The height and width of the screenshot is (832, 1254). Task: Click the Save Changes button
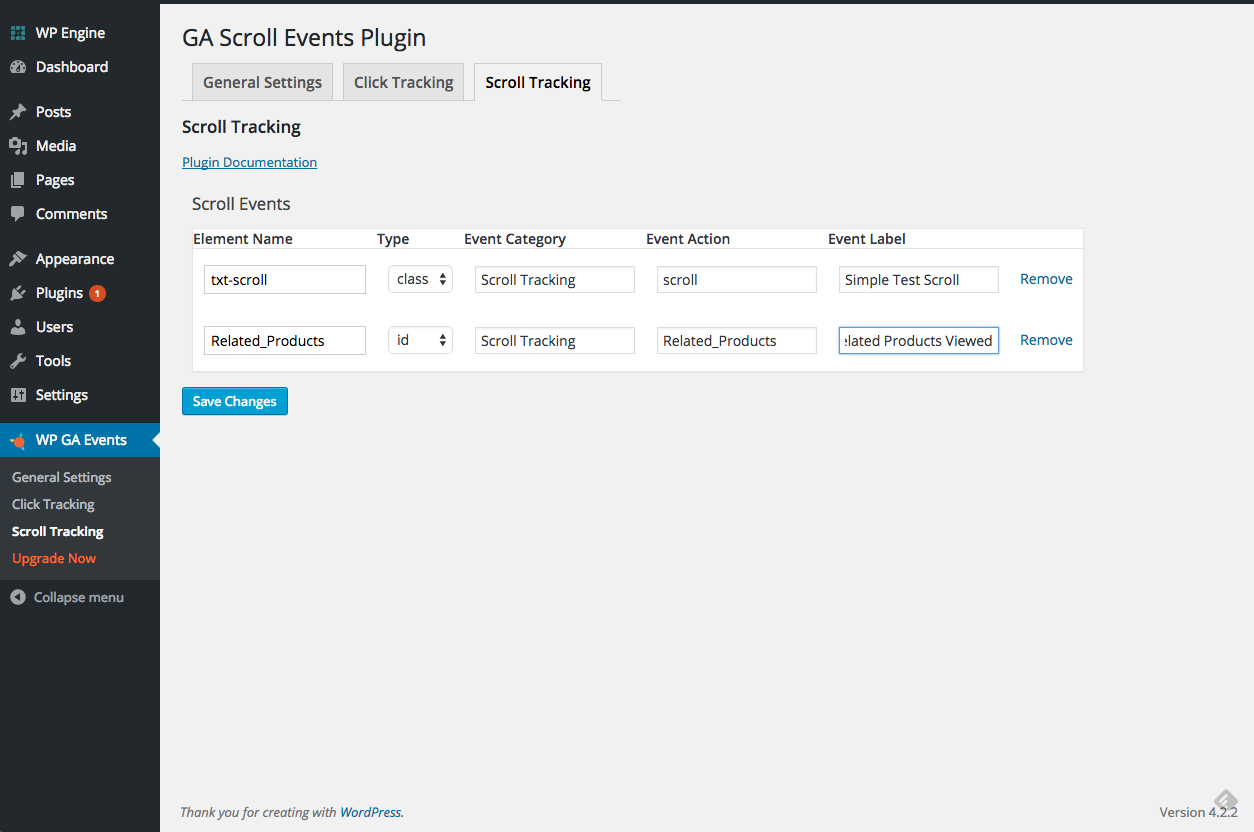[235, 401]
